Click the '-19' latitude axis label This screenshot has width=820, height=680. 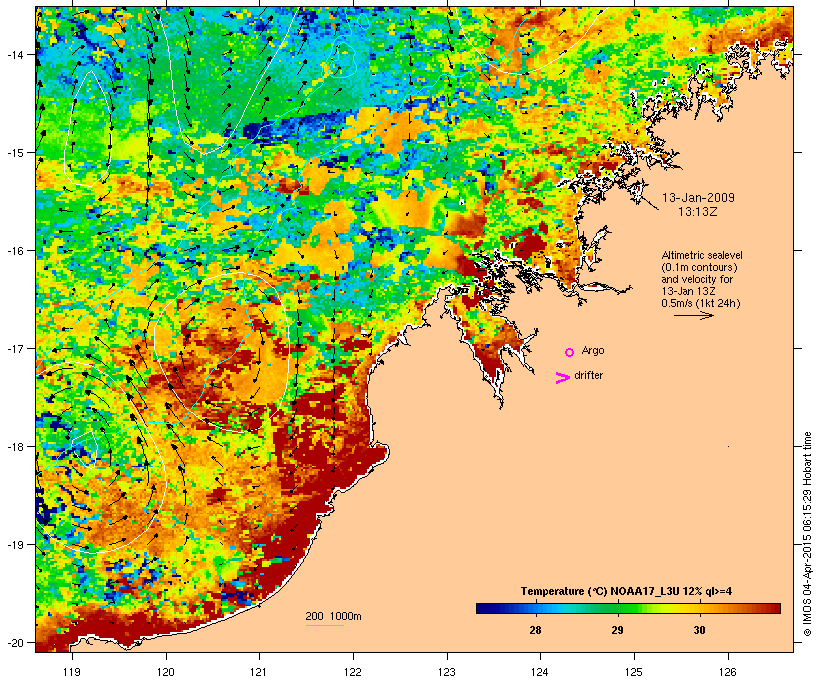tap(14, 545)
